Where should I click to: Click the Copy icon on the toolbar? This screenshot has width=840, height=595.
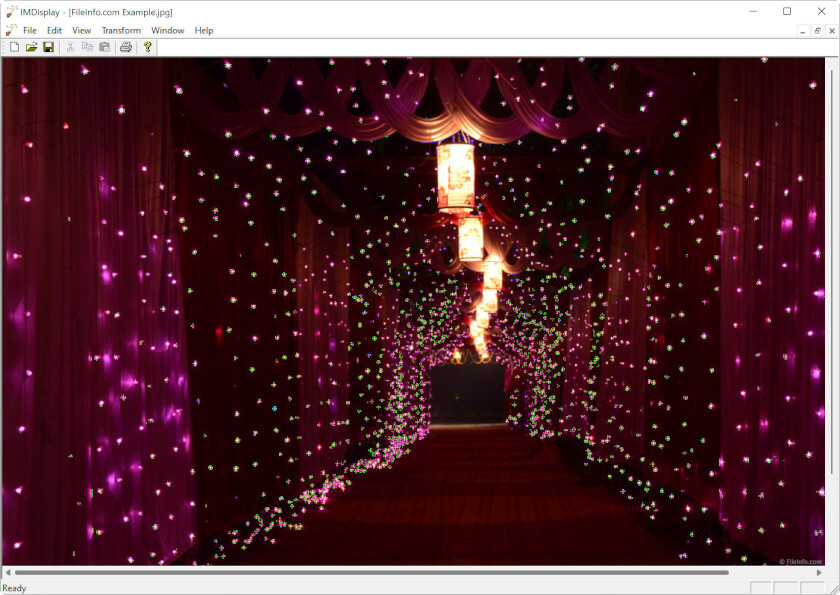(x=88, y=48)
